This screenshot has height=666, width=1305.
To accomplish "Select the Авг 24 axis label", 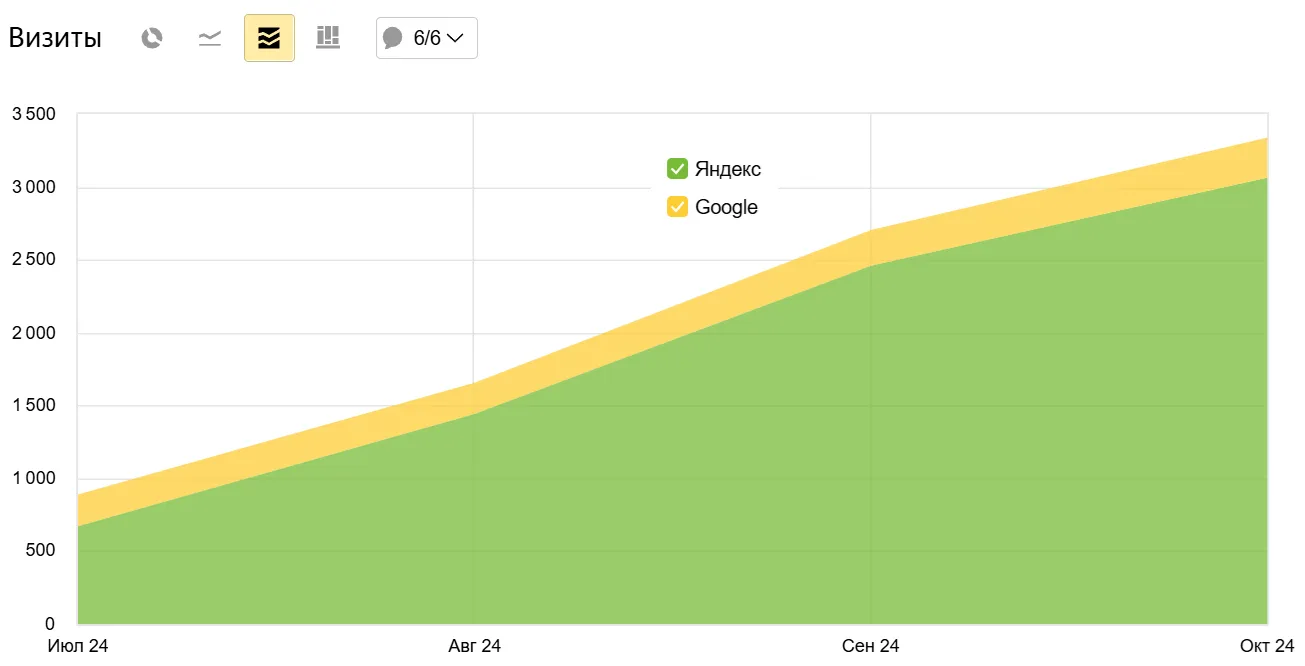I will pos(474,646).
